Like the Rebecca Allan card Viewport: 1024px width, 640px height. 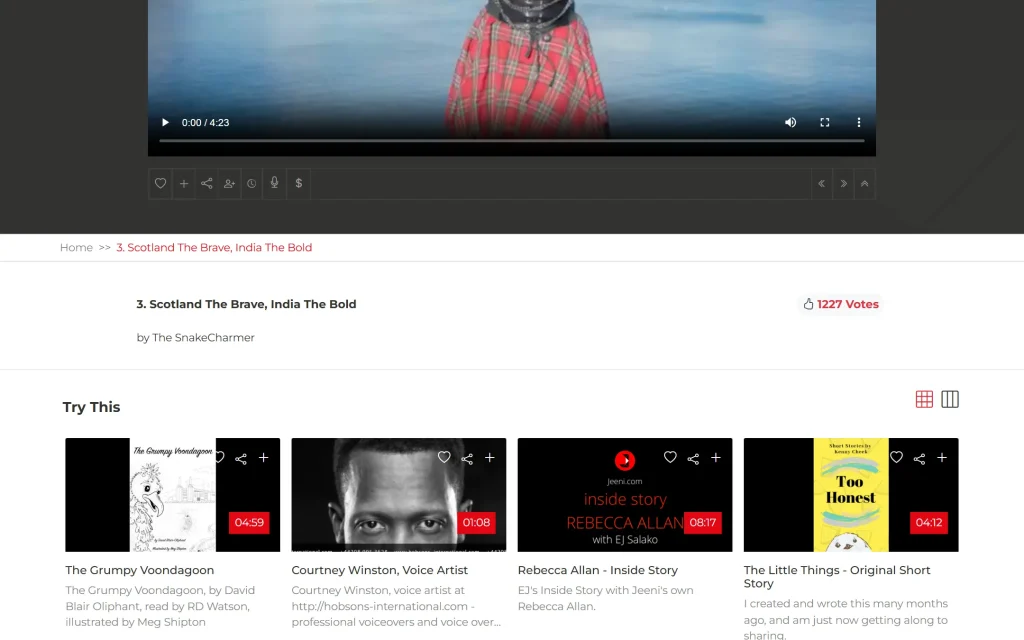click(x=670, y=457)
